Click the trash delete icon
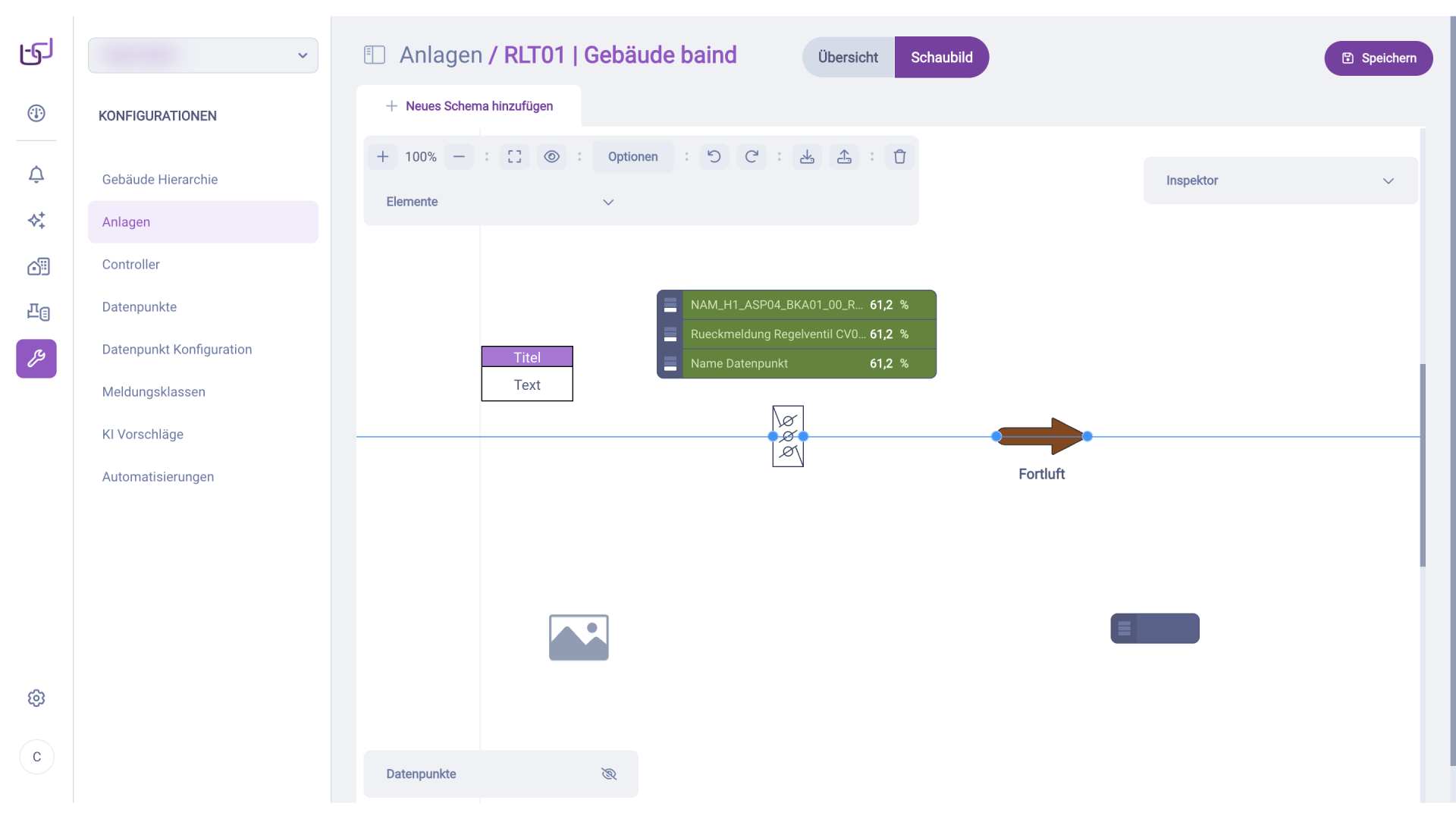1456x819 pixels. [899, 156]
